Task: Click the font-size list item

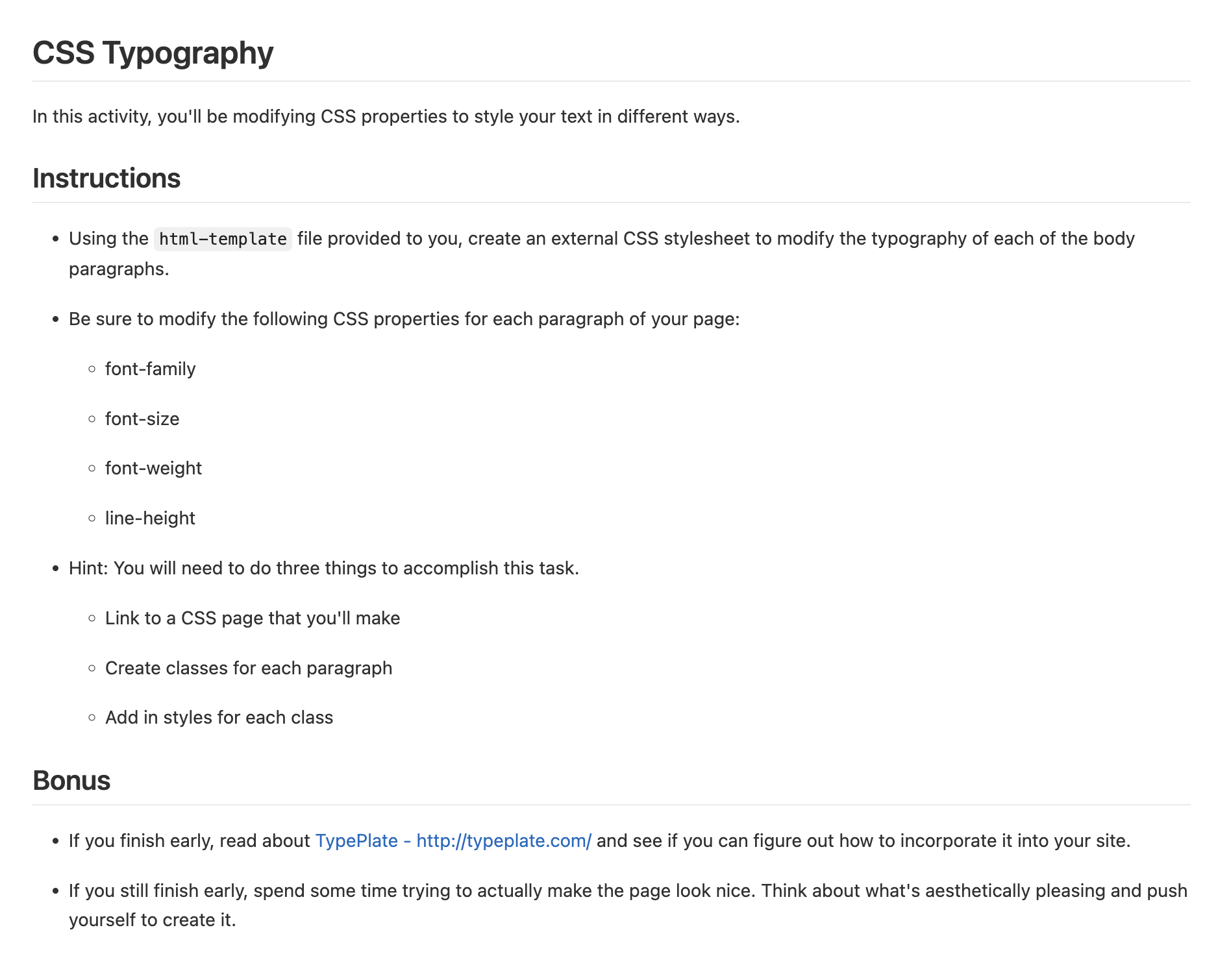Action: [142, 419]
